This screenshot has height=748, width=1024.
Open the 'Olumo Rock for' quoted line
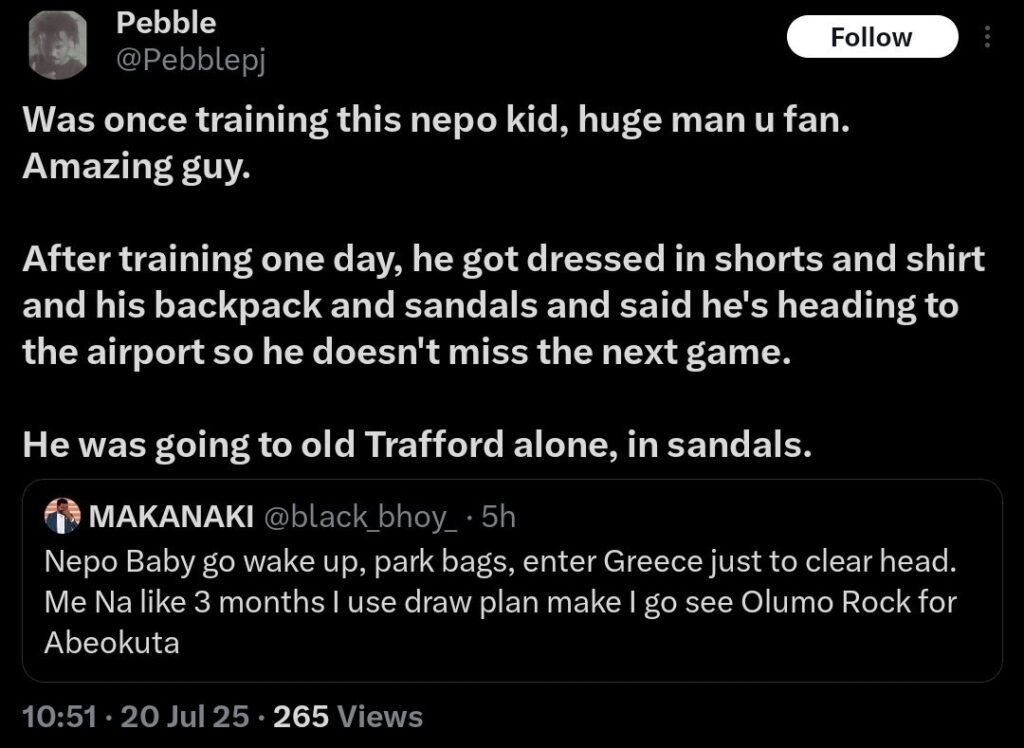tap(500, 602)
